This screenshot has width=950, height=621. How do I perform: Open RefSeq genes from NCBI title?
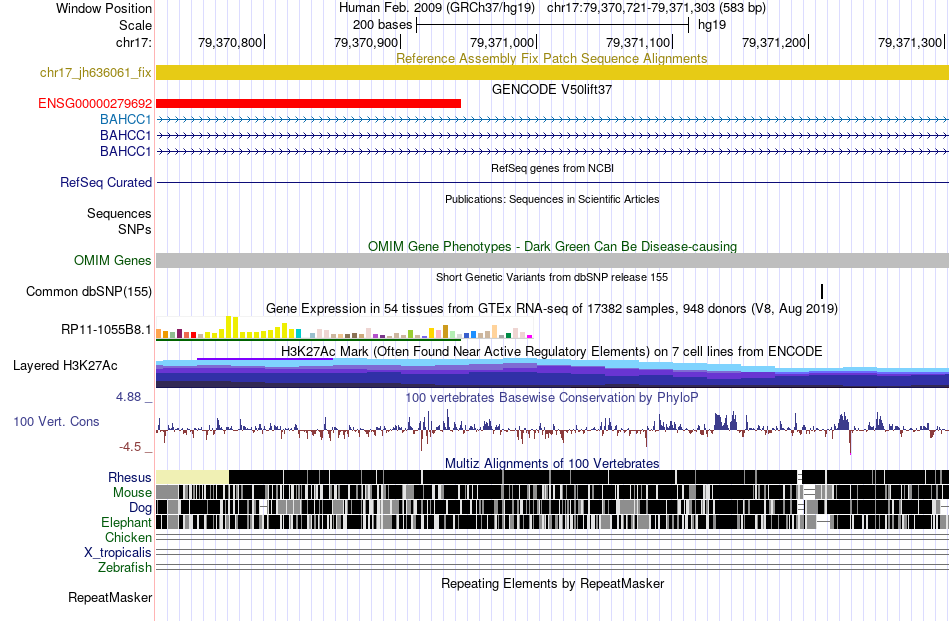(x=552, y=168)
